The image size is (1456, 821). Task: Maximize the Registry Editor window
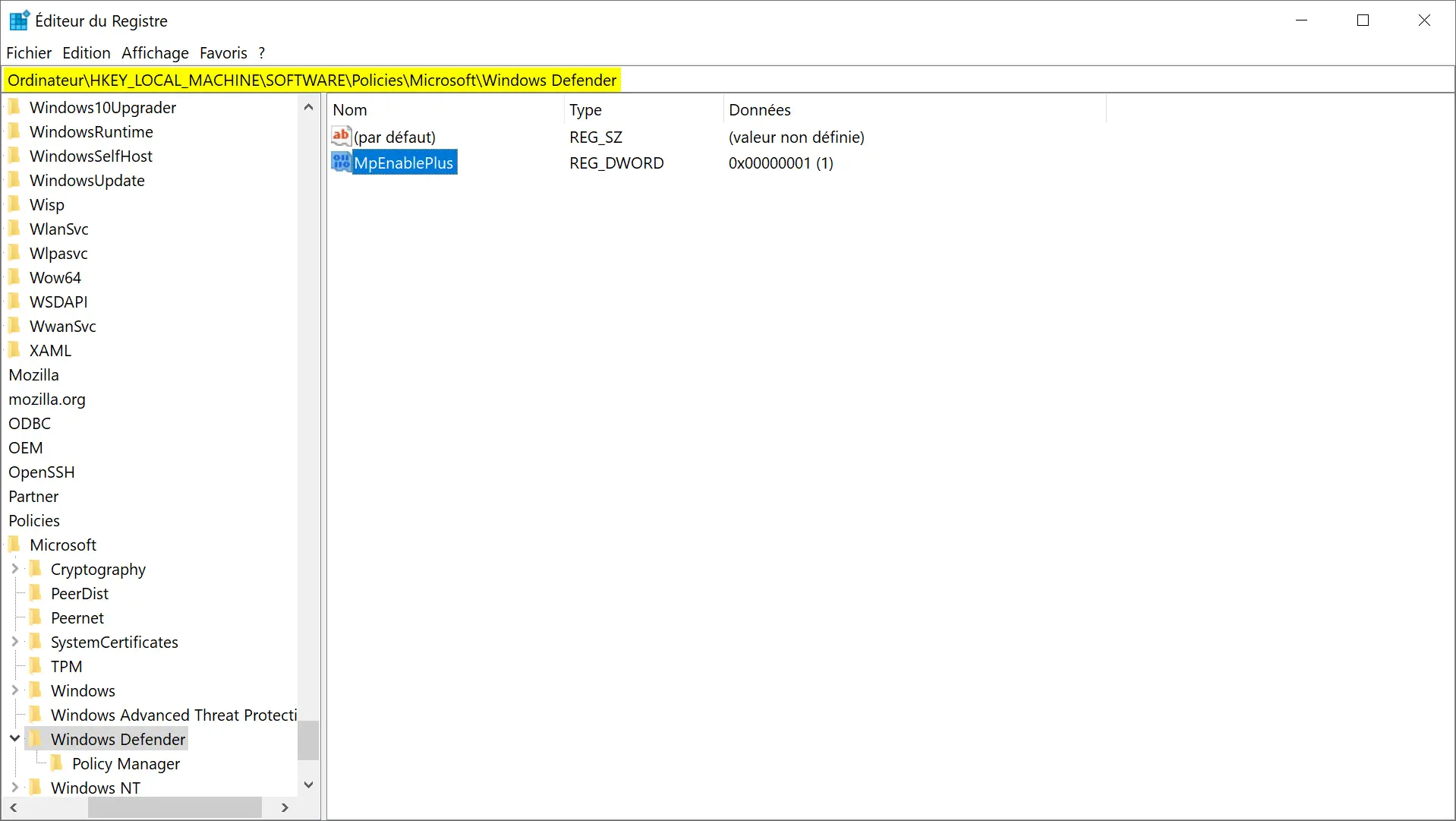(x=1363, y=21)
